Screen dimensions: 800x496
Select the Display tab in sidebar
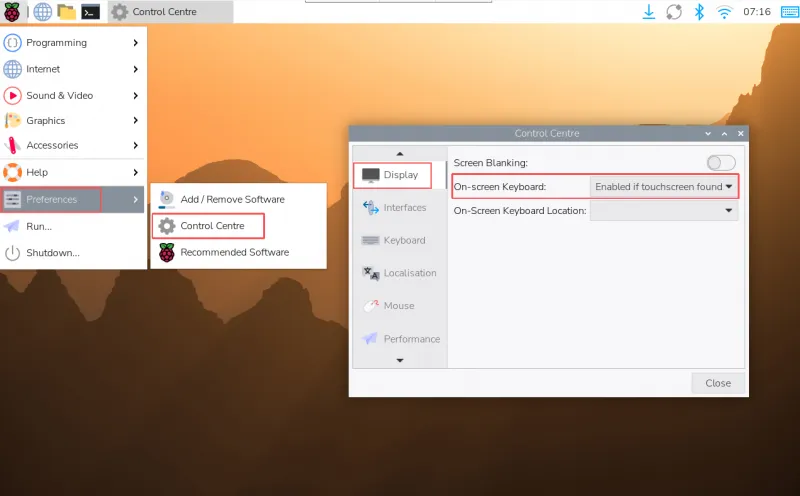392,175
